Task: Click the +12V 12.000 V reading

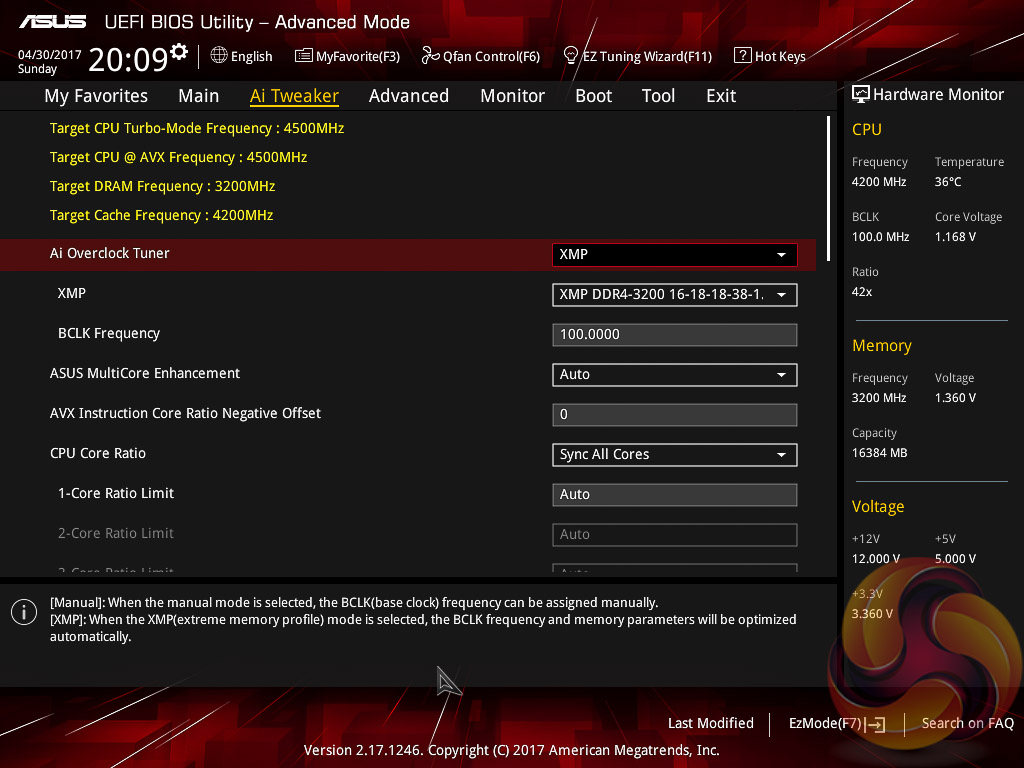Action: click(x=876, y=558)
